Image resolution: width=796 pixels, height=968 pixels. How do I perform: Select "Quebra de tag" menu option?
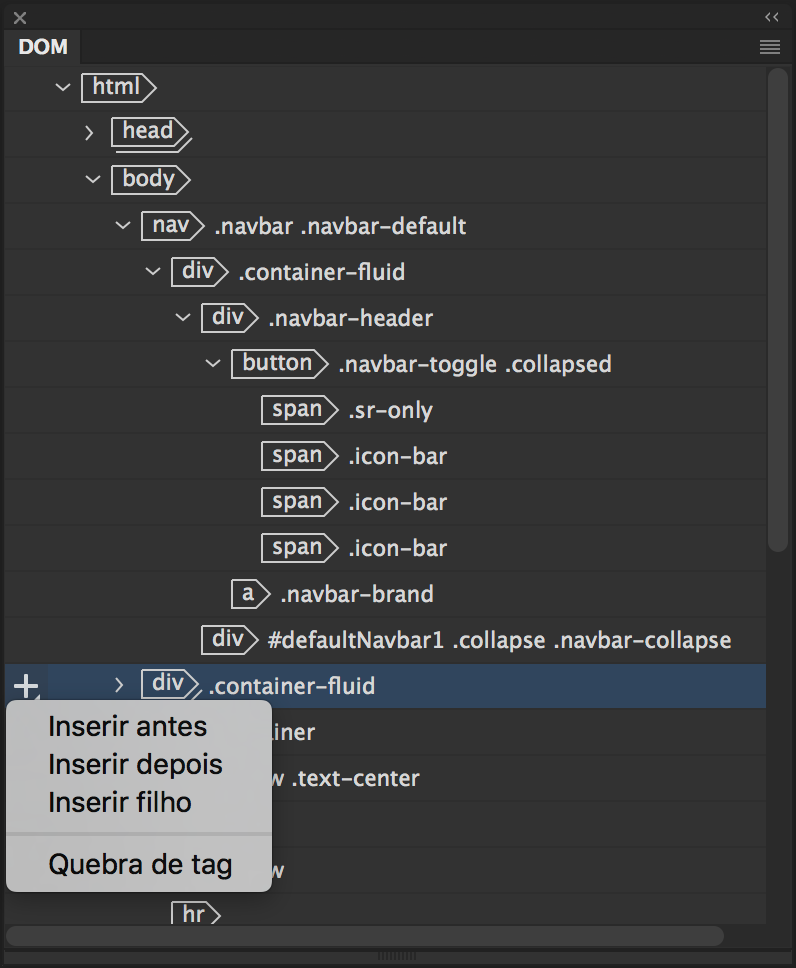140,864
